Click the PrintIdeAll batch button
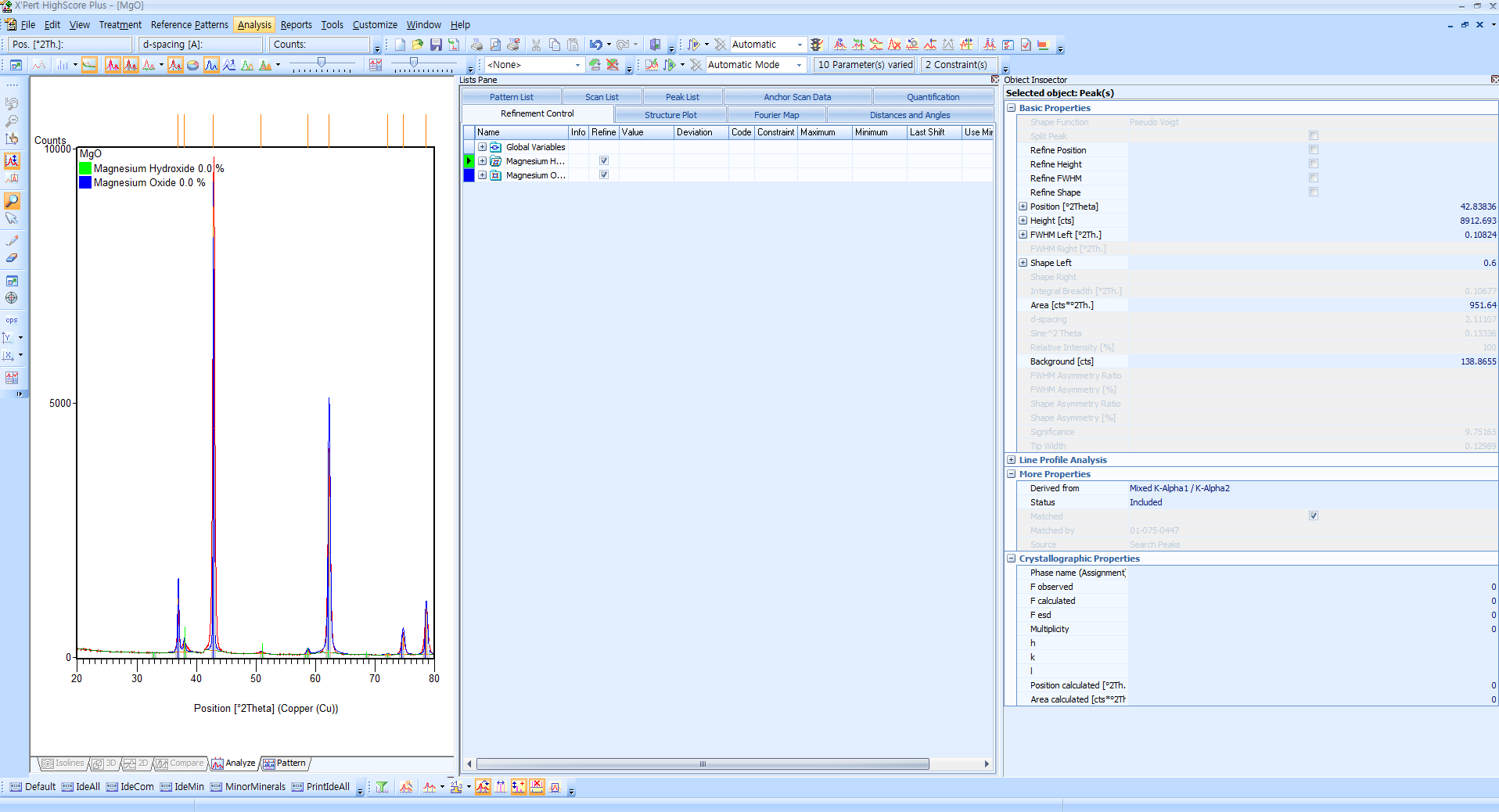 321,787
